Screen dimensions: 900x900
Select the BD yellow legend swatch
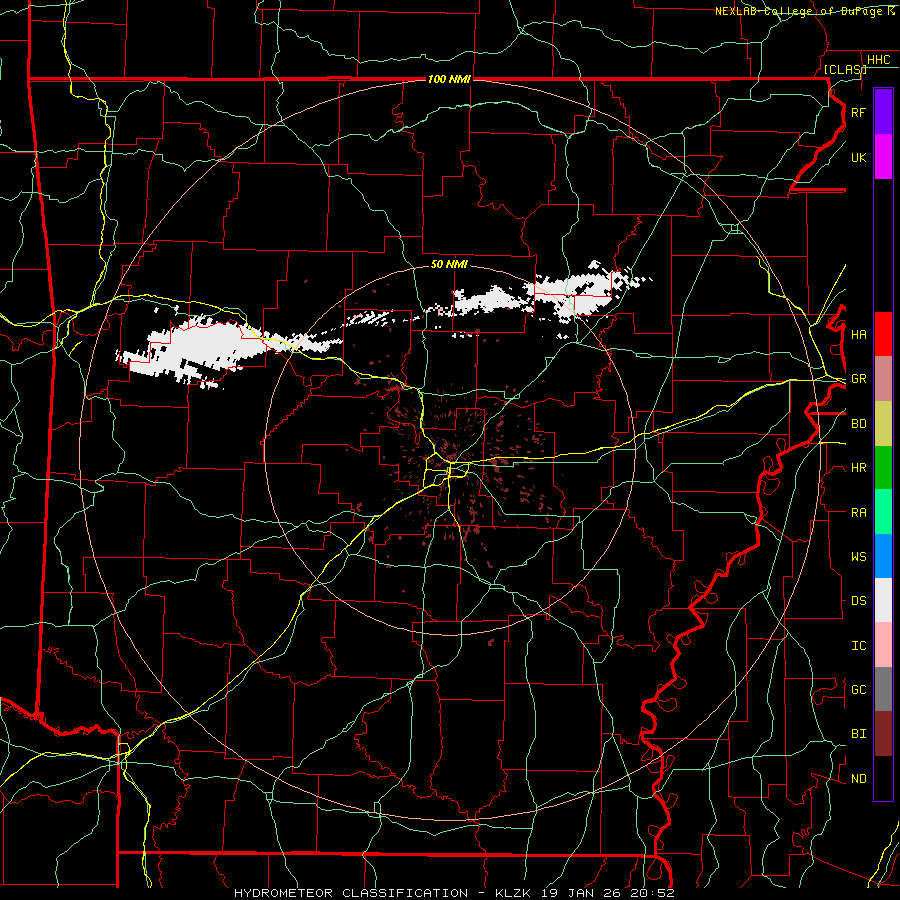click(x=883, y=423)
